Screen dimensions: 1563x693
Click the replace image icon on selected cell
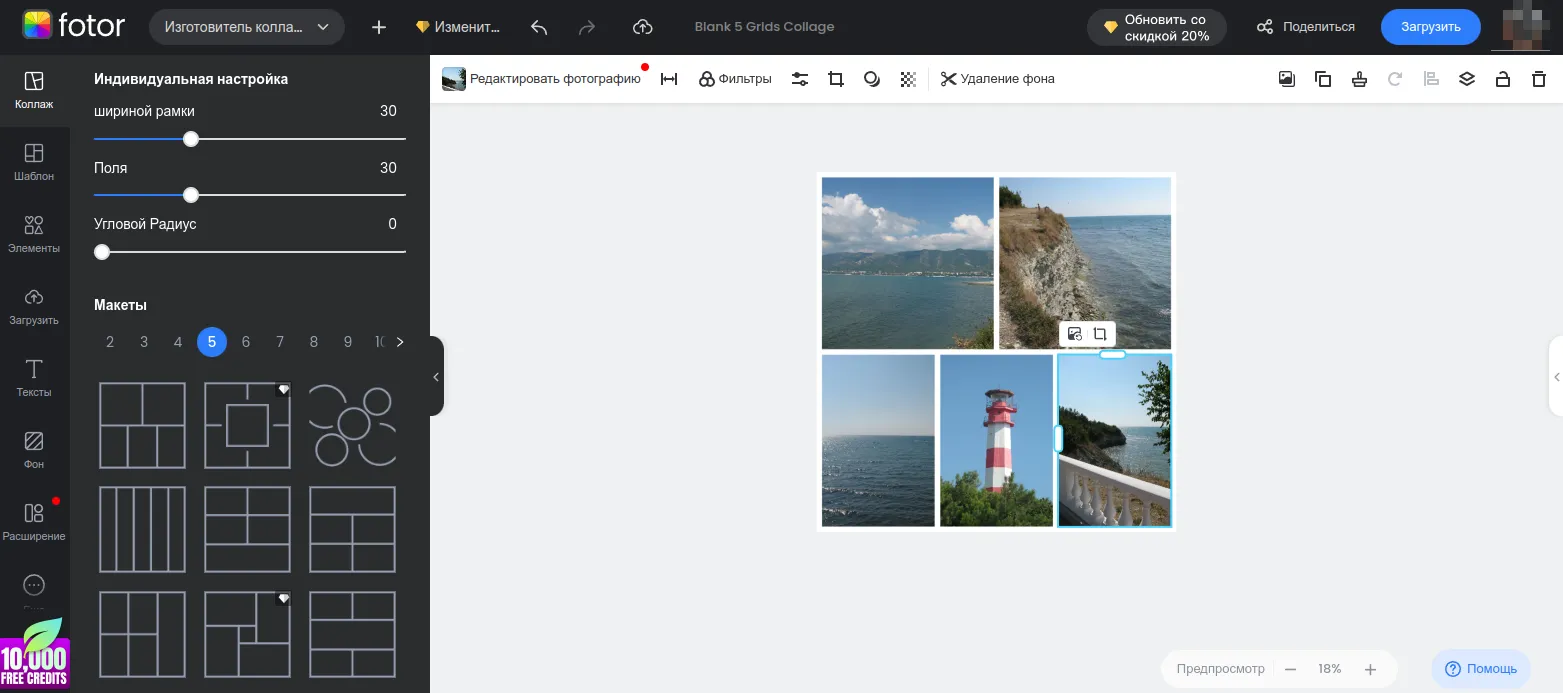1074,334
